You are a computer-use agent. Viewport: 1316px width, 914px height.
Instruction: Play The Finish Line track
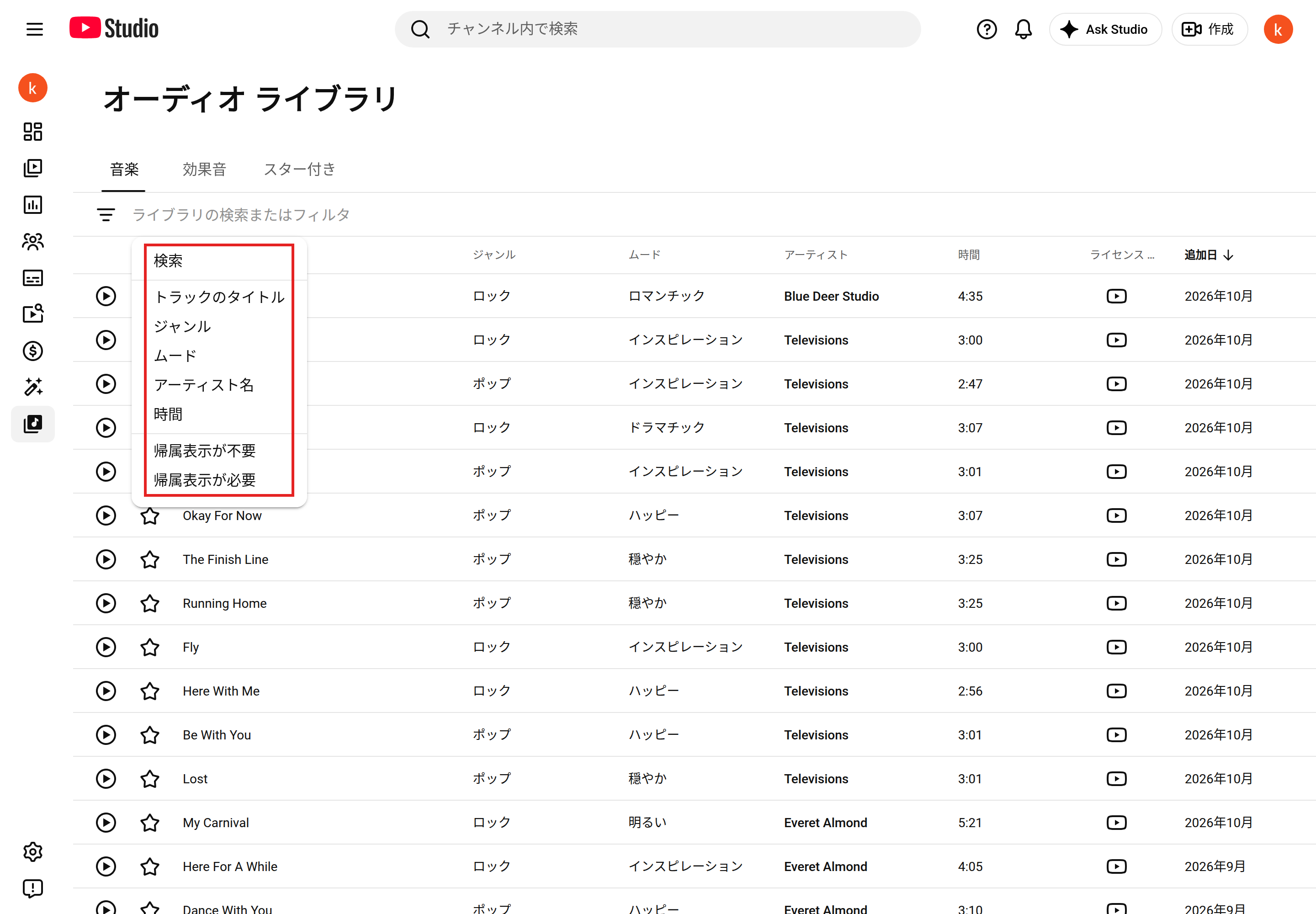106,559
